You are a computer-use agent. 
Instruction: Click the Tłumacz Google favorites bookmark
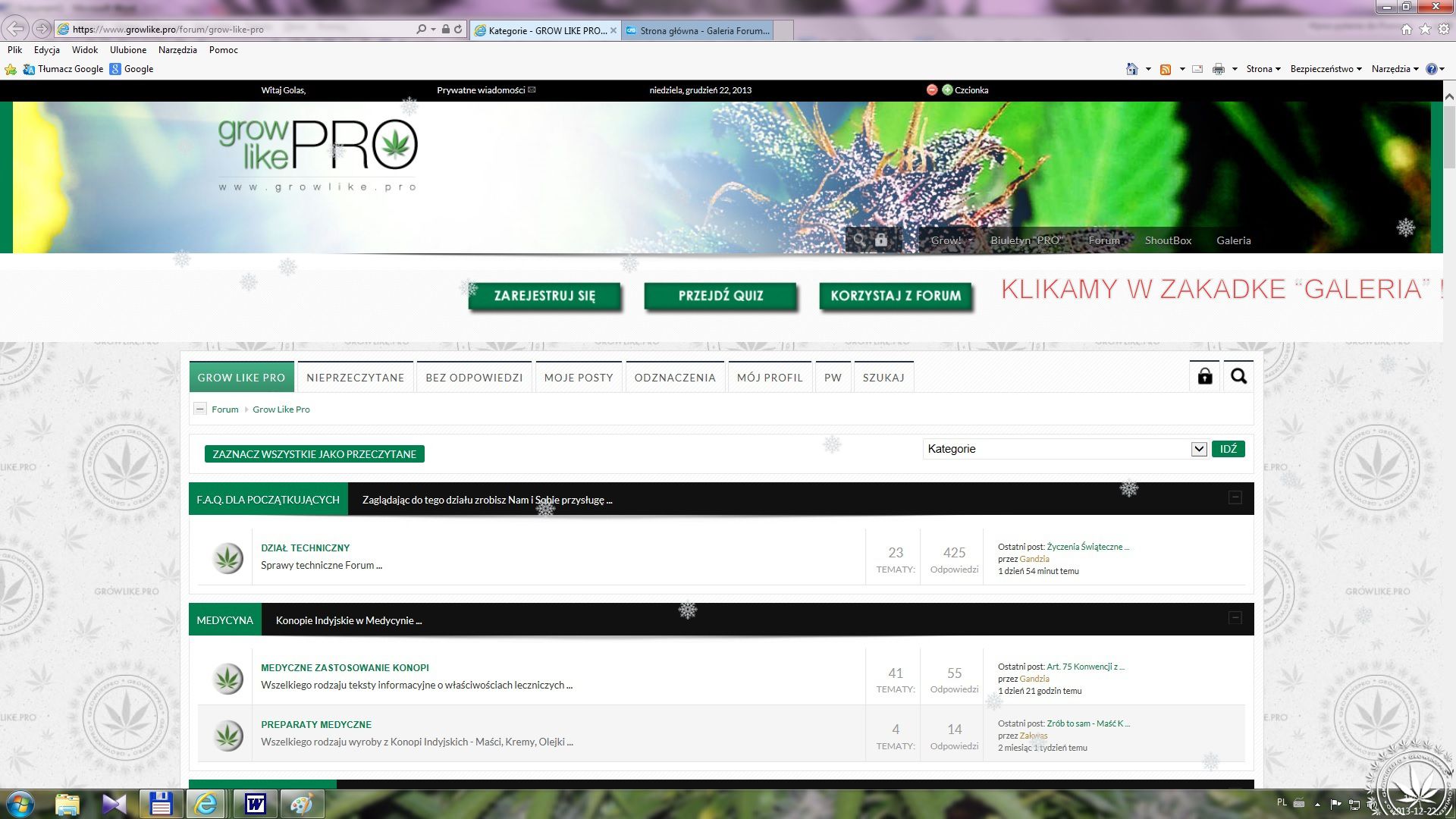point(64,69)
